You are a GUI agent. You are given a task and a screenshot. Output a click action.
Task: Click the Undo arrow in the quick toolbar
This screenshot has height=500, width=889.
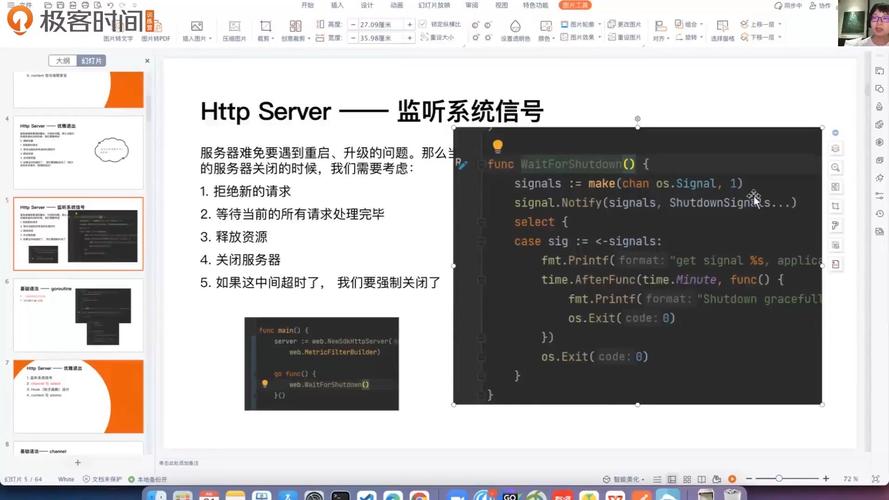pos(111,5)
